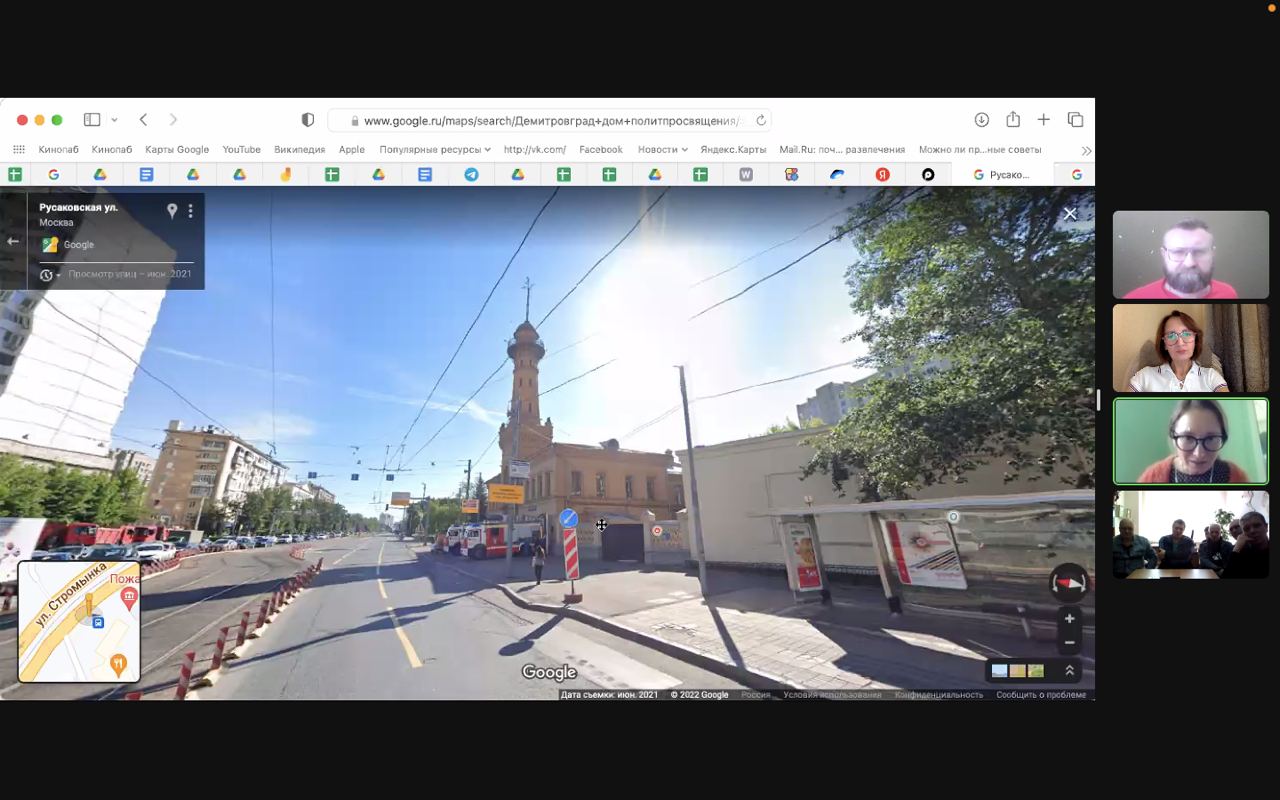Expand the Новости bookmarks folder
The width and height of the screenshot is (1280, 800).
(x=662, y=149)
